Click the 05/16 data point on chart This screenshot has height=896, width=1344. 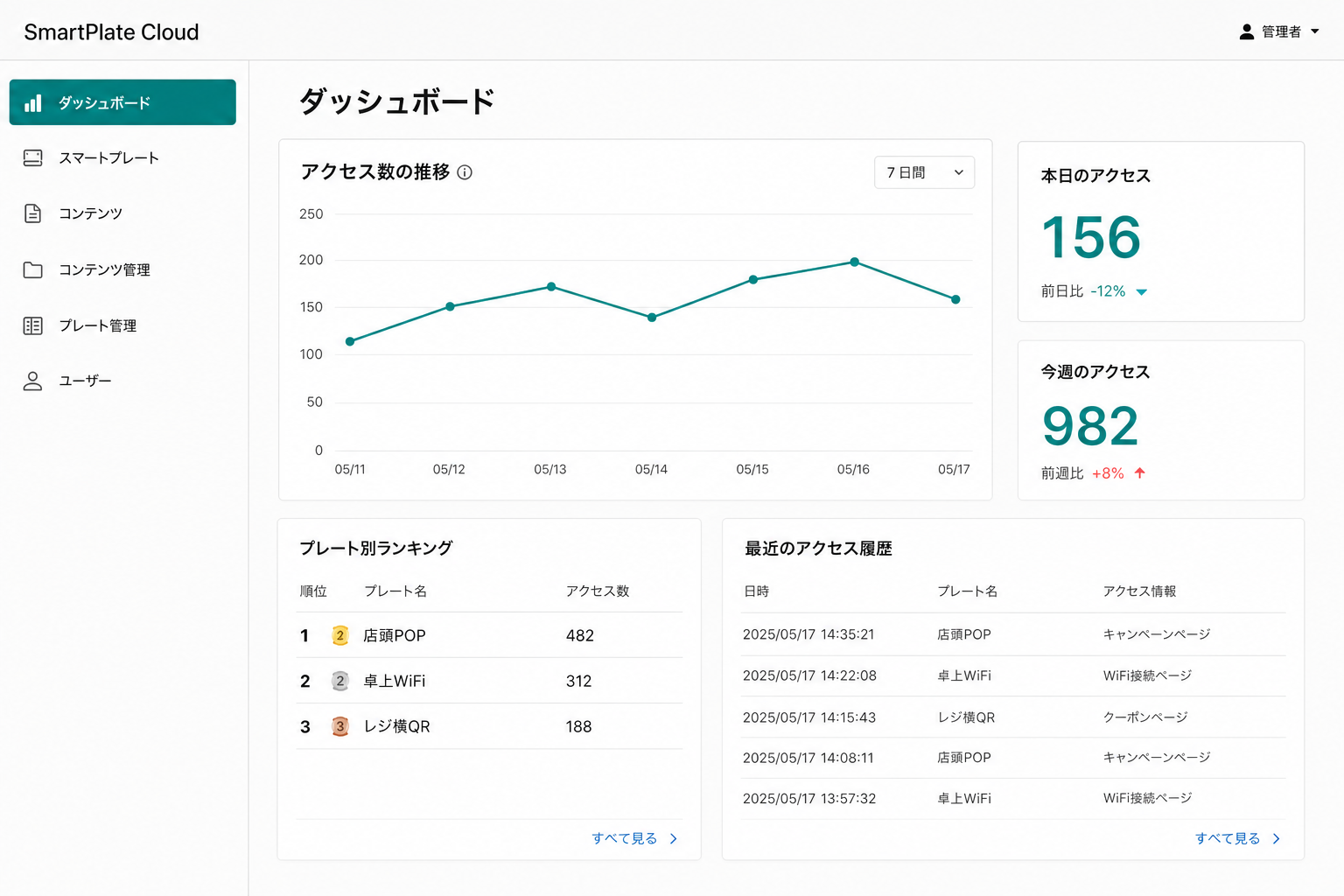pyautogui.click(x=855, y=262)
